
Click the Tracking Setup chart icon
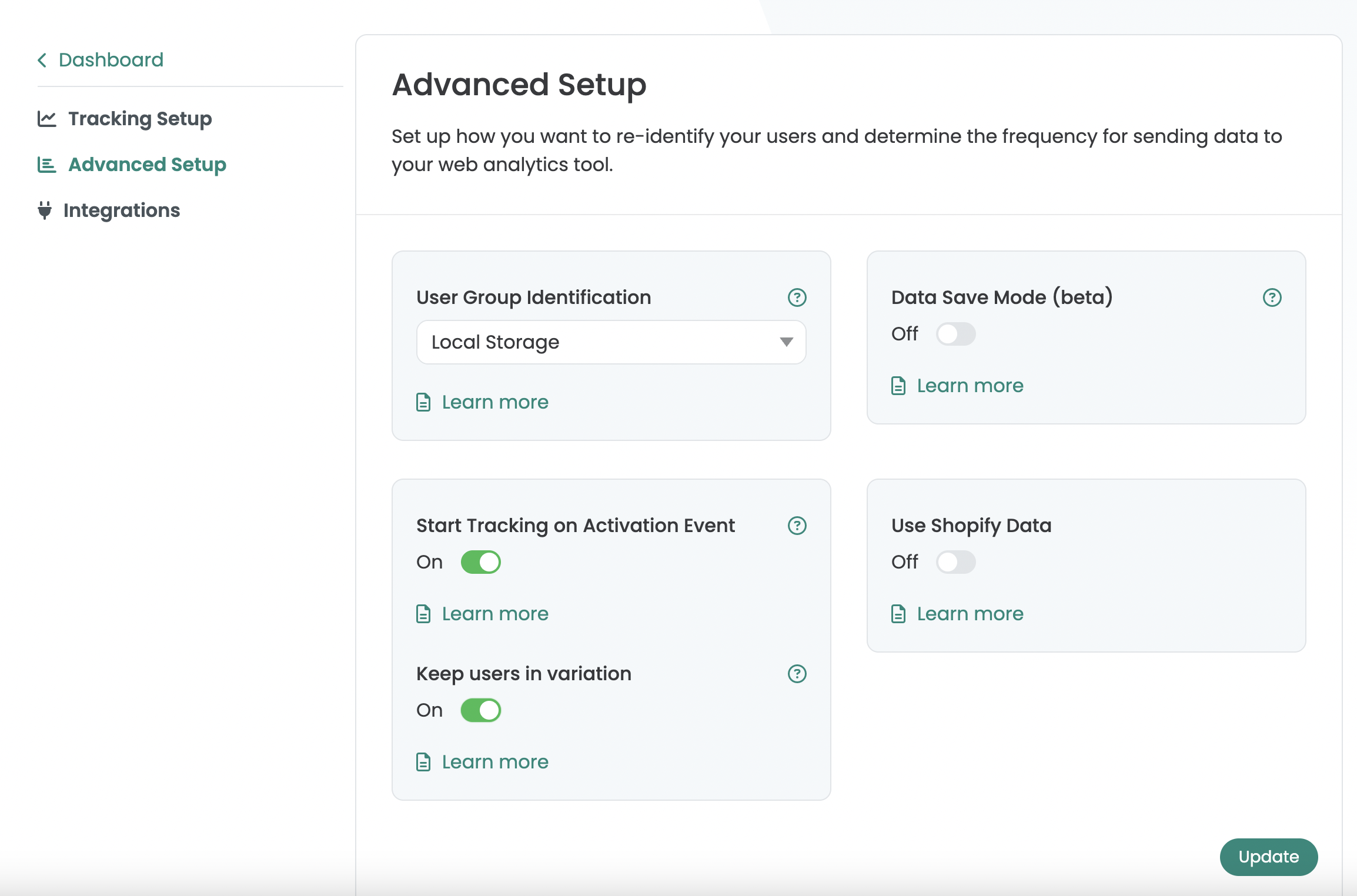tap(47, 119)
